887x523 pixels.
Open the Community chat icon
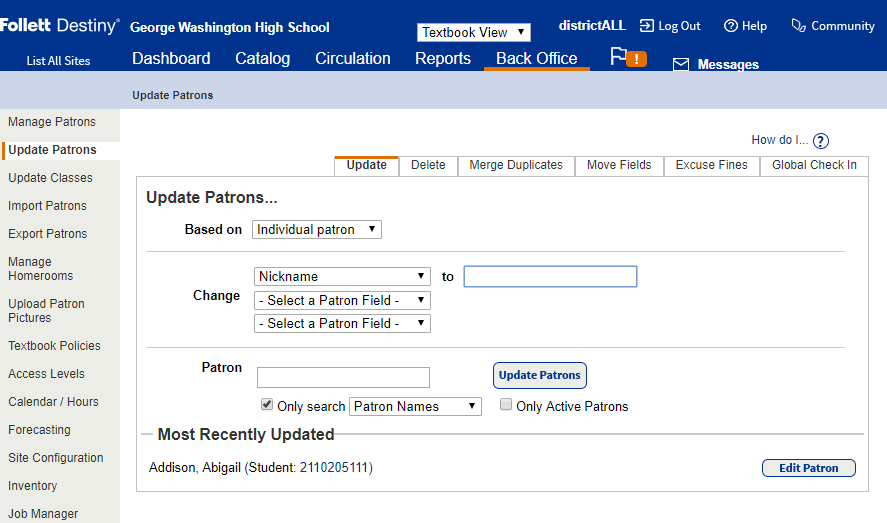(x=798, y=26)
